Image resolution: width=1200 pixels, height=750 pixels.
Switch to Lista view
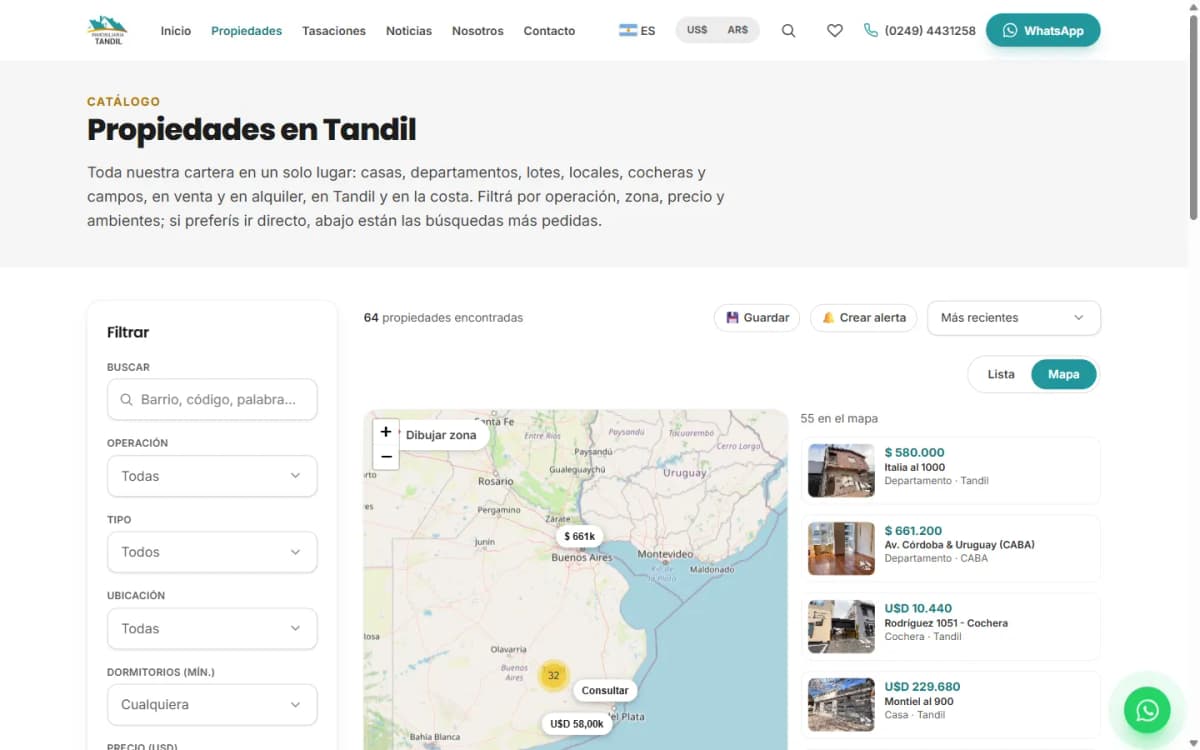1001,374
